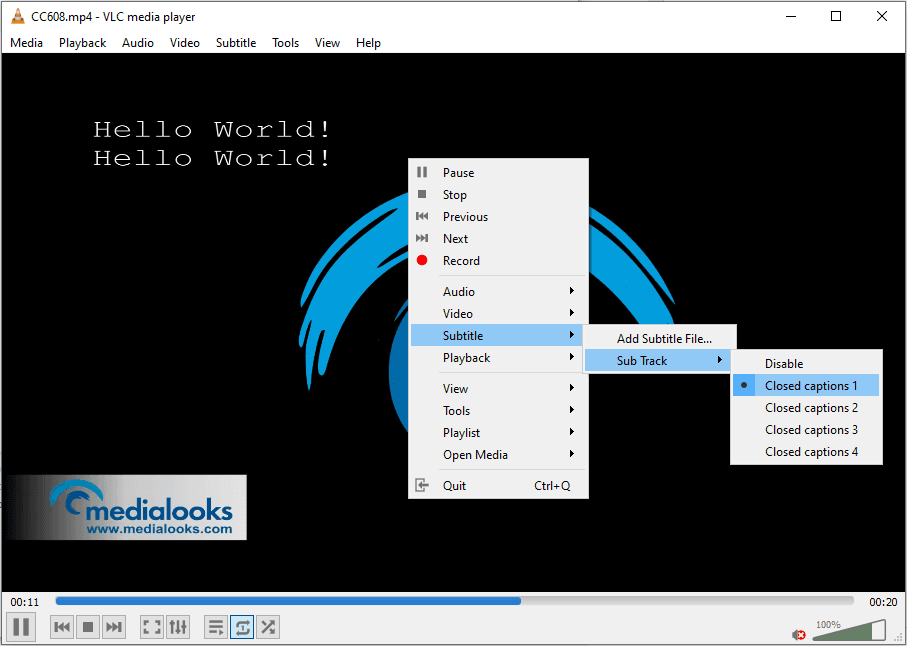Expand the Sub Track submenu
The width and height of the screenshot is (907, 646).
[659, 361]
